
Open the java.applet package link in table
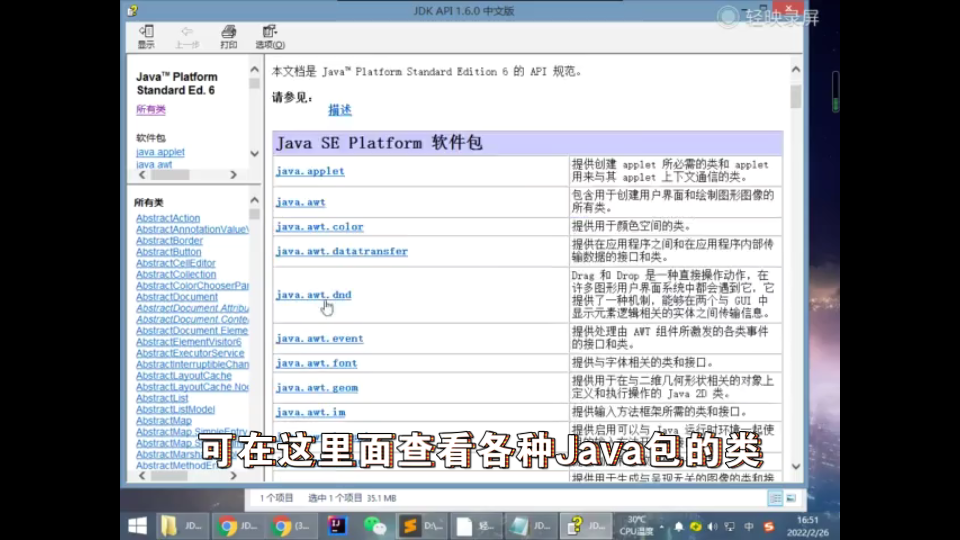310,171
